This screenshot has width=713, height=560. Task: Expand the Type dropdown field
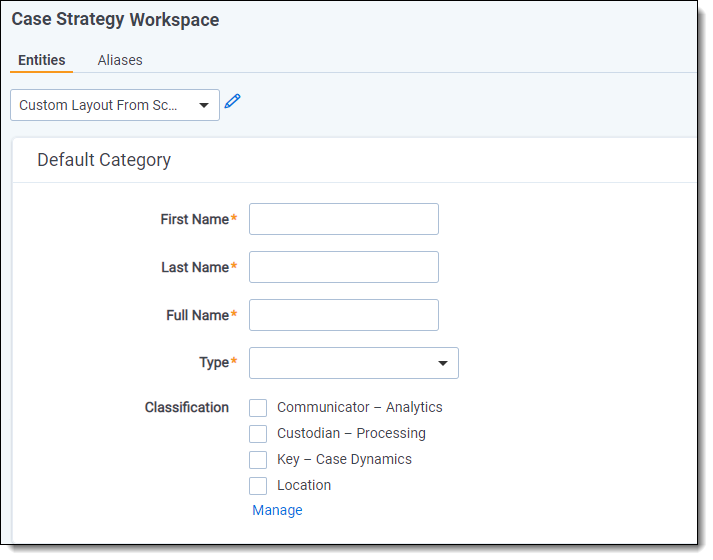tap(354, 363)
